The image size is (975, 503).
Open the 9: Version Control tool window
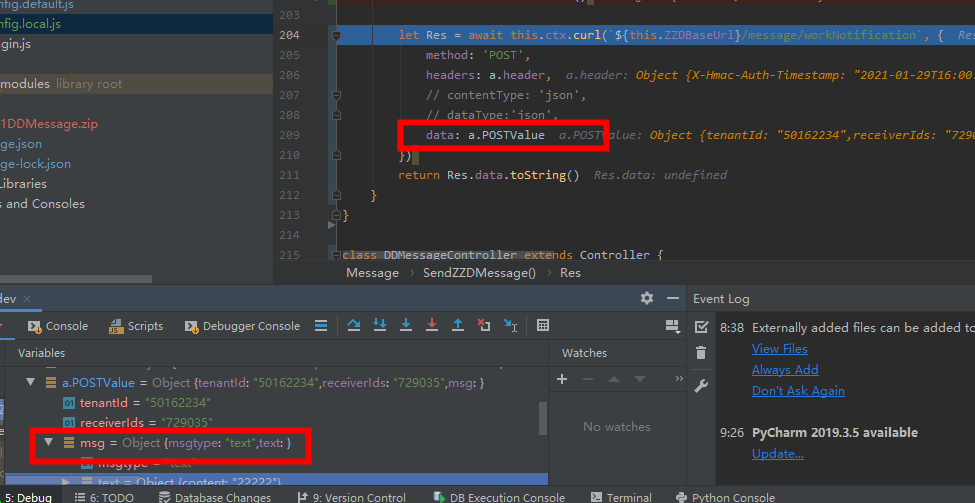(x=351, y=497)
